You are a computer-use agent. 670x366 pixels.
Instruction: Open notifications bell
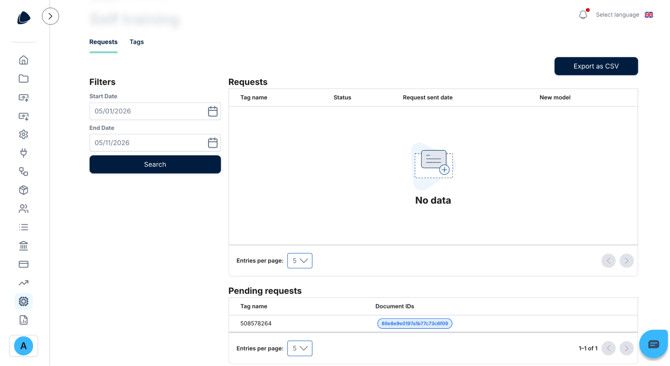tap(583, 14)
